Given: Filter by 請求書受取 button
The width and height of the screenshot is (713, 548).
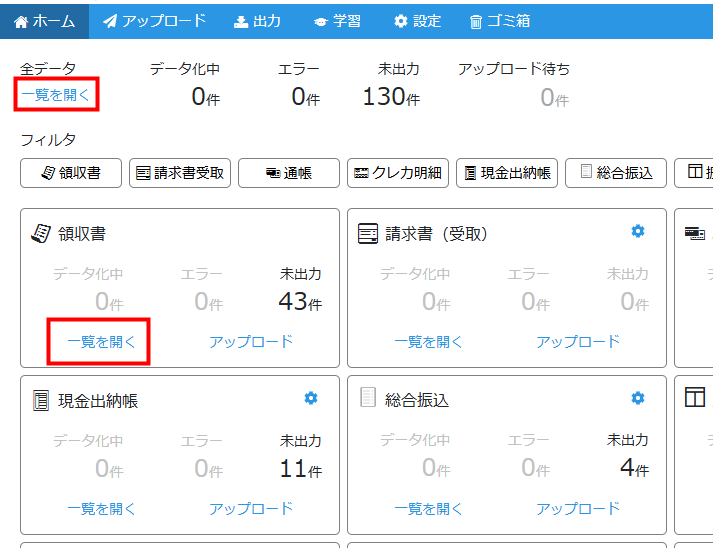Looking at the screenshot, I should 180,173.
